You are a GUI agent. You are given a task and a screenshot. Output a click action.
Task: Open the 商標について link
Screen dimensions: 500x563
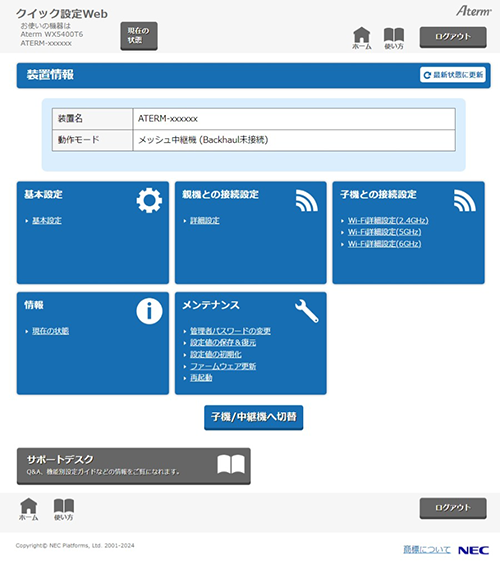click(426, 549)
